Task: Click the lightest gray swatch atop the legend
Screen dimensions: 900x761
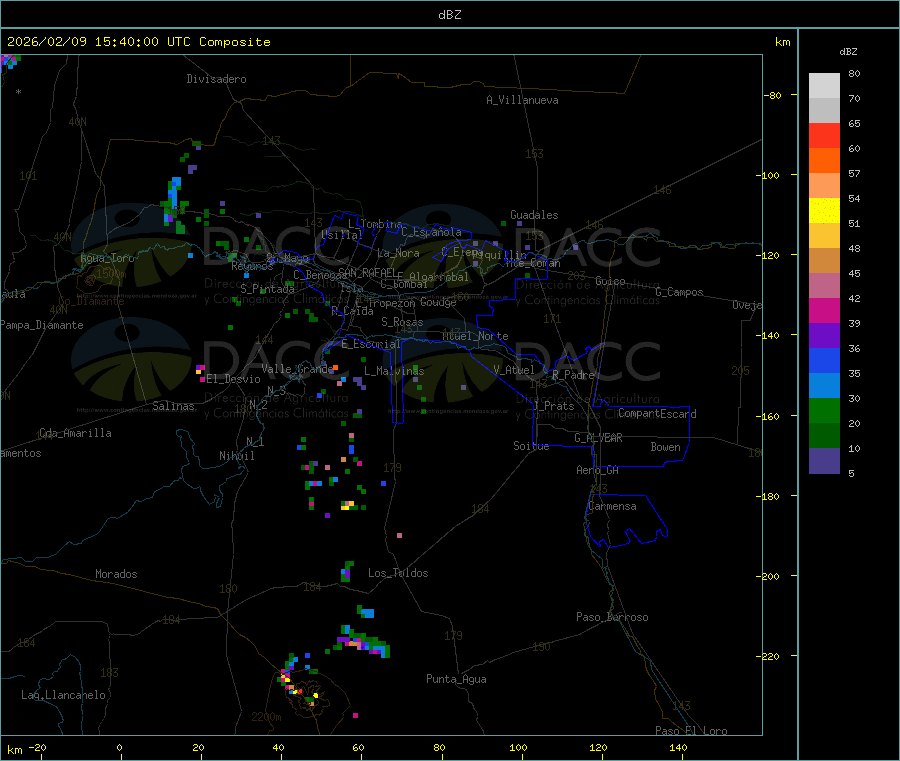Action: tap(824, 85)
